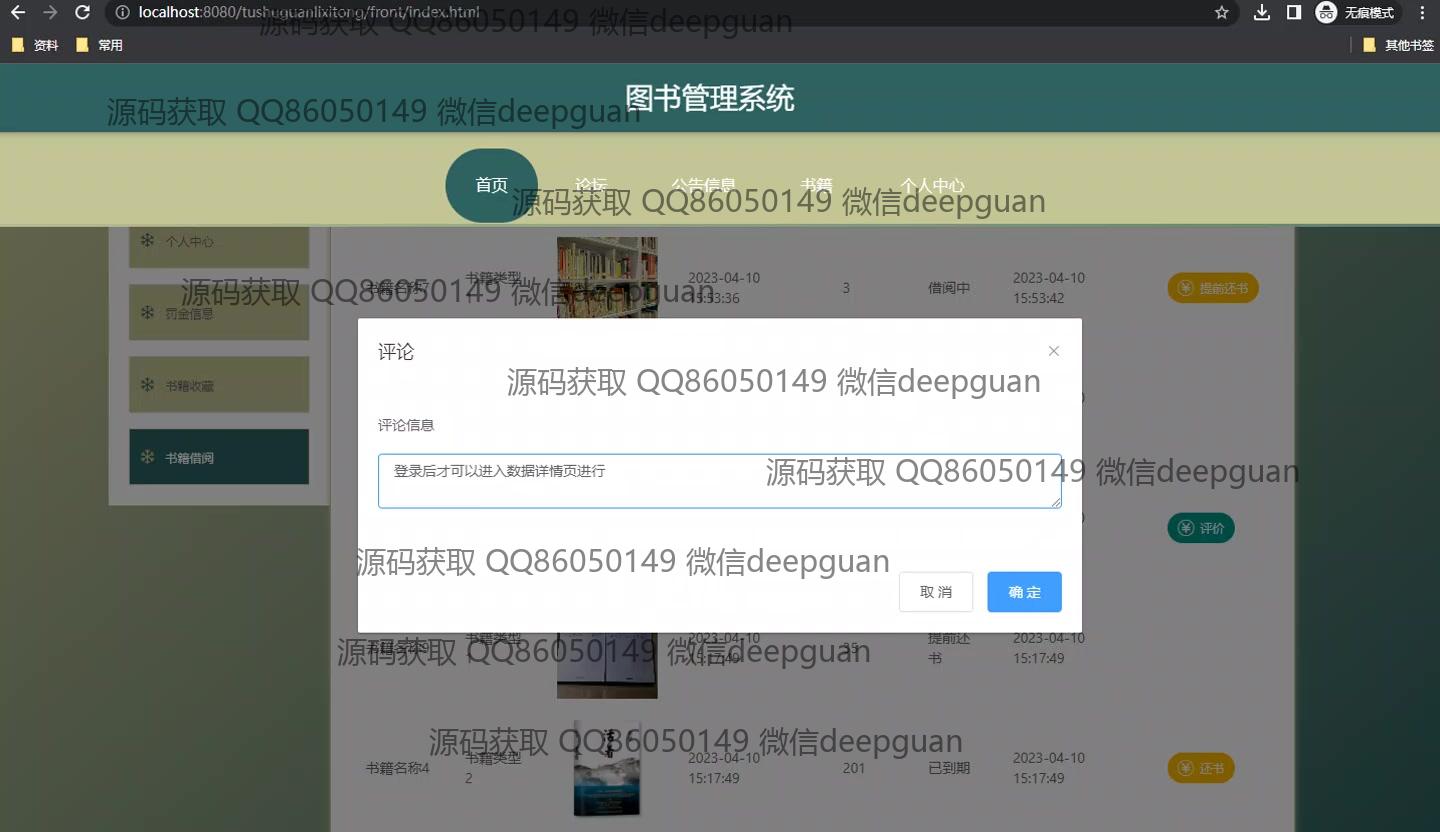Click the snowflake icon beside 书籍收藏
This screenshot has height=832, width=1440.
click(147, 385)
